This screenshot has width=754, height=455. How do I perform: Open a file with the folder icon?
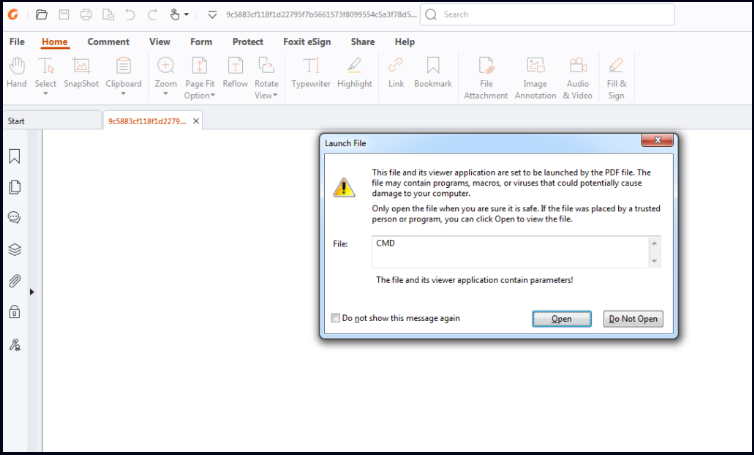tap(42, 14)
